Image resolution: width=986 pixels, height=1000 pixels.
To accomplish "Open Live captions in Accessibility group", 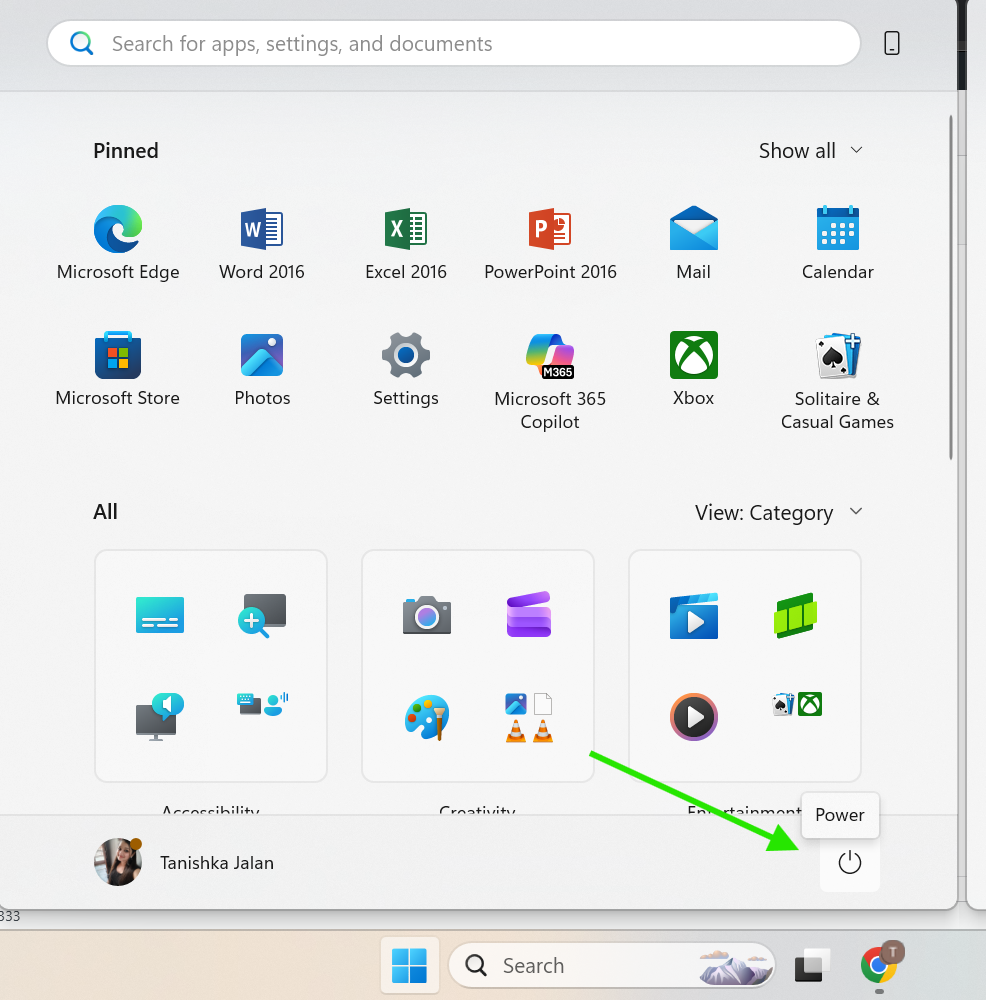I will (159, 615).
